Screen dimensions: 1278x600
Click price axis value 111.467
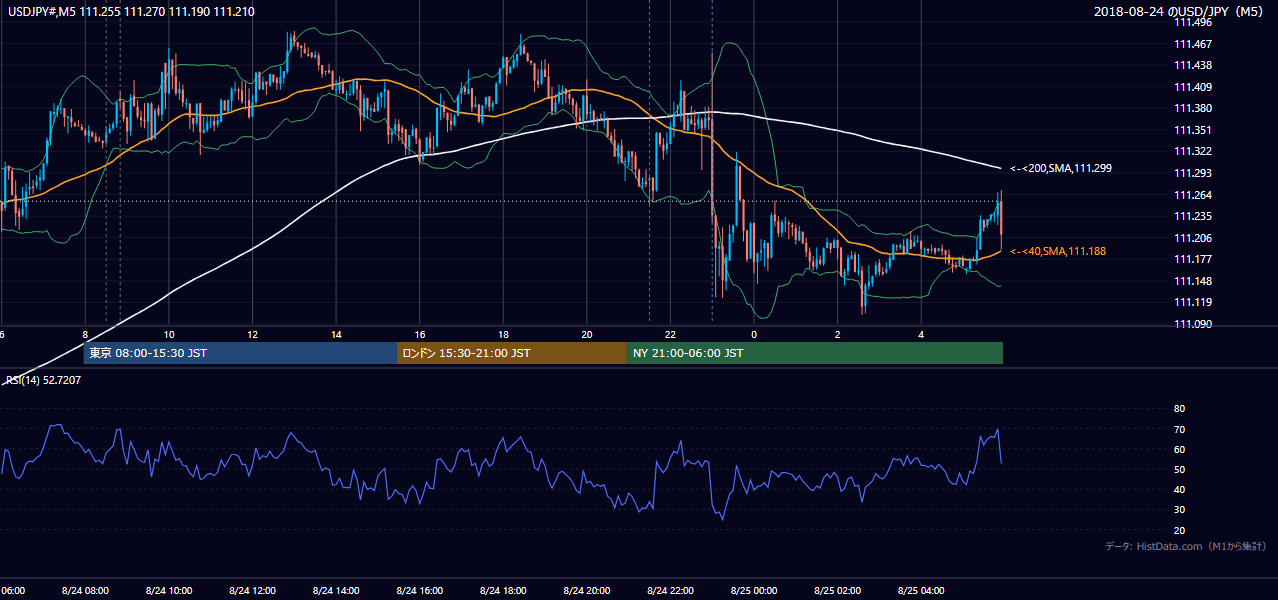tap(1194, 44)
